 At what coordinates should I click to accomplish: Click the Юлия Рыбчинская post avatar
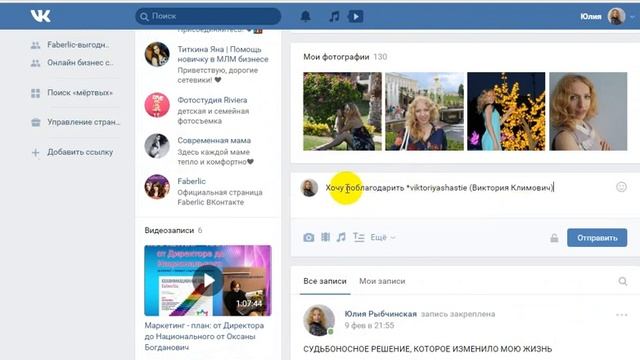click(319, 320)
